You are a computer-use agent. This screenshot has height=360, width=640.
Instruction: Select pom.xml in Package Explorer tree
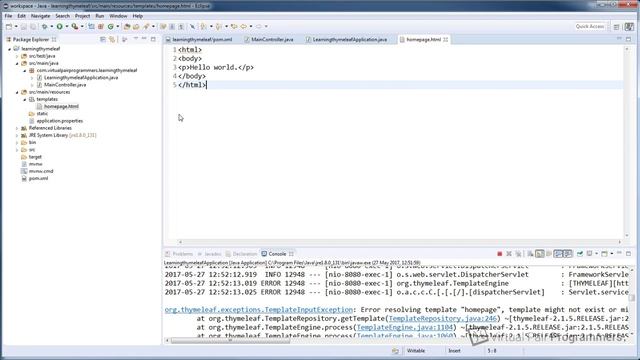pyautogui.click(x=38, y=178)
